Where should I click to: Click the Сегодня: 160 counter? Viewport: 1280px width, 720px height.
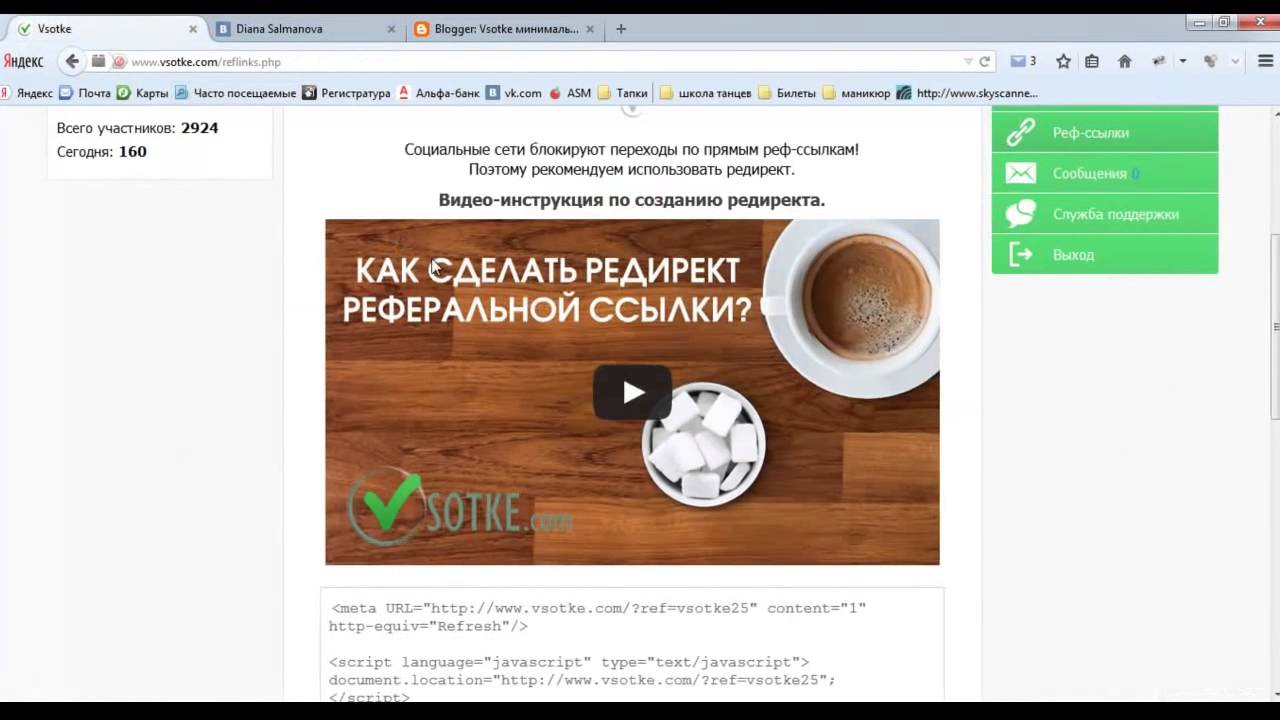pyautogui.click(x=102, y=152)
